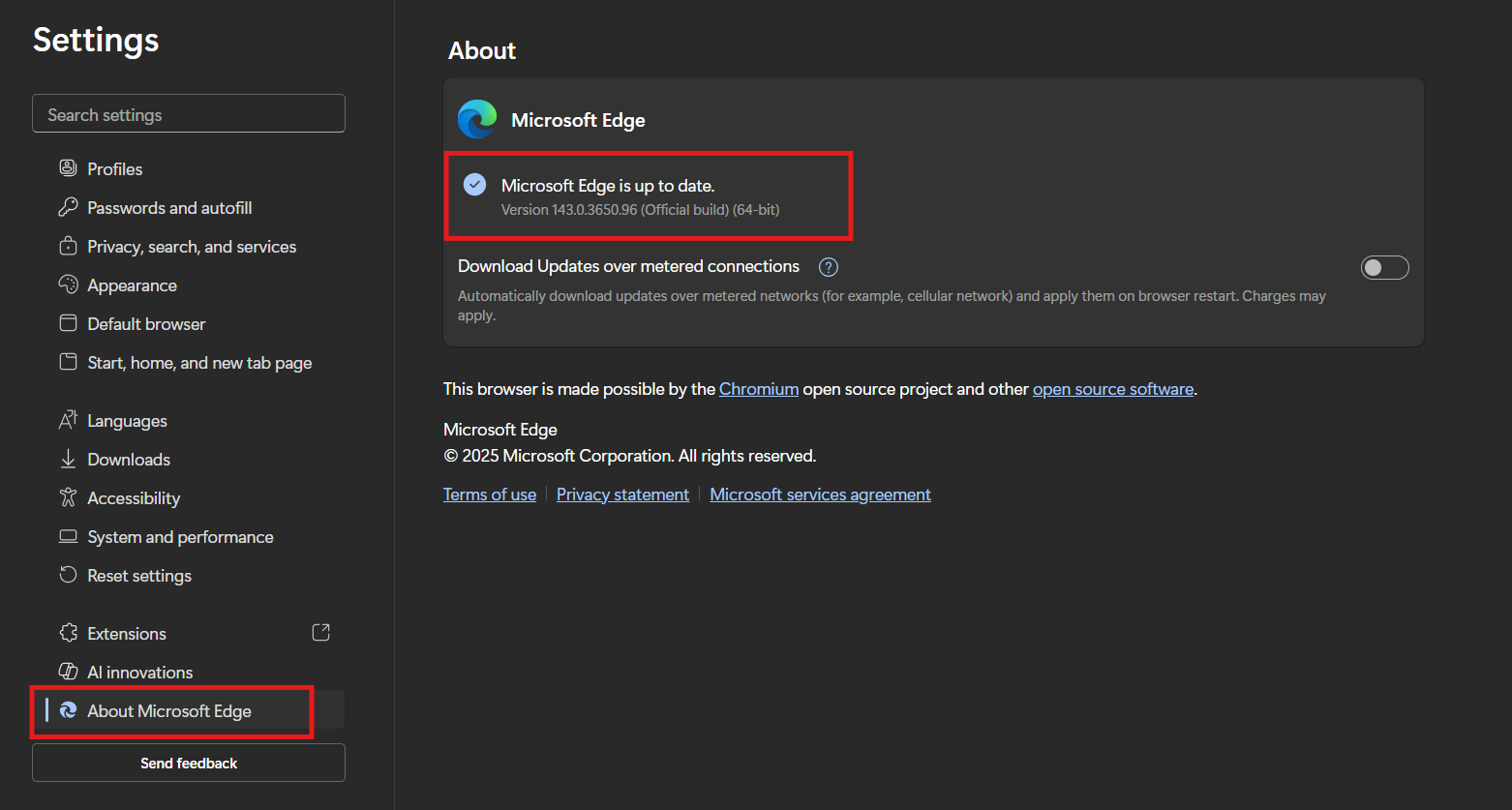Click the Accessibility figure icon
1512x810 pixels.
pyautogui.click(x=68, y=497)
